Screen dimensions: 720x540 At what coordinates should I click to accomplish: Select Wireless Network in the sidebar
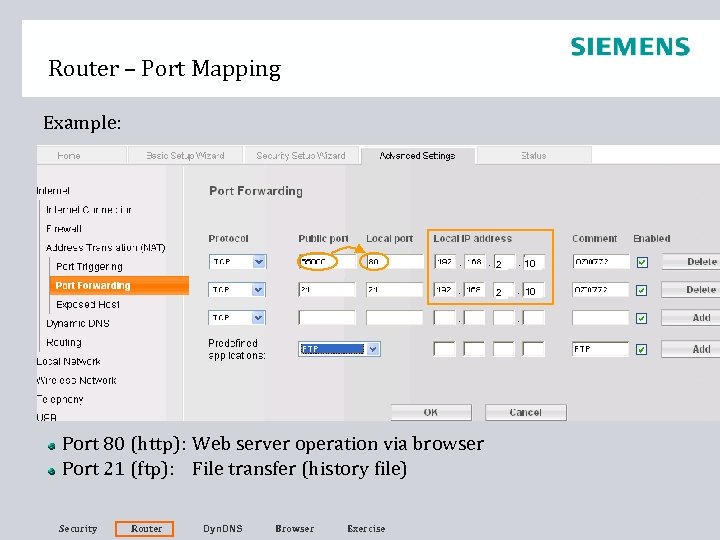[x=76, y=380]
